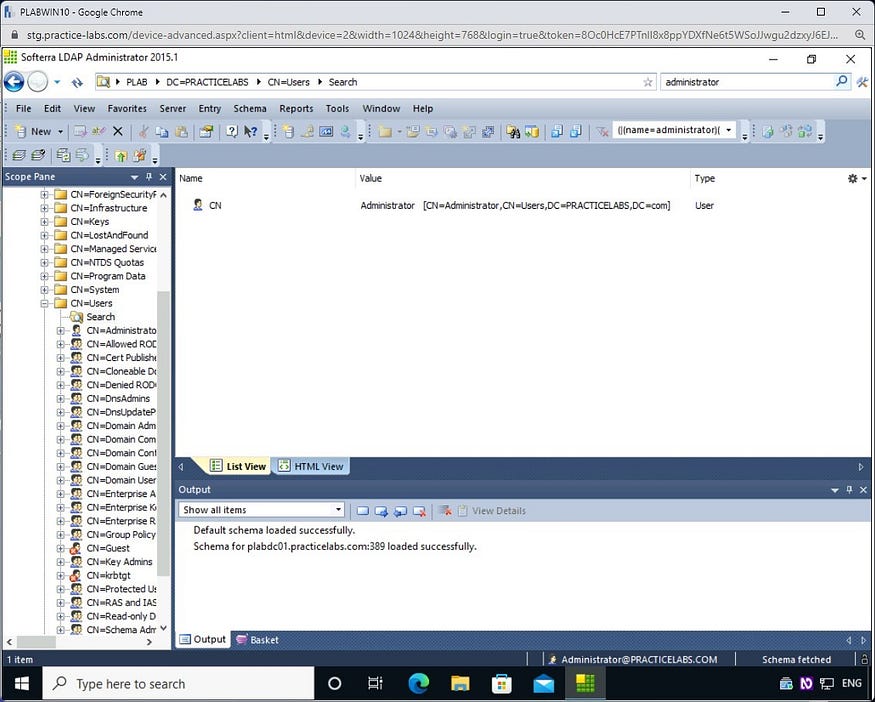Click the first message filter icon in Output
The width and height of the screenshot is (875, 702).
[363, 511]
